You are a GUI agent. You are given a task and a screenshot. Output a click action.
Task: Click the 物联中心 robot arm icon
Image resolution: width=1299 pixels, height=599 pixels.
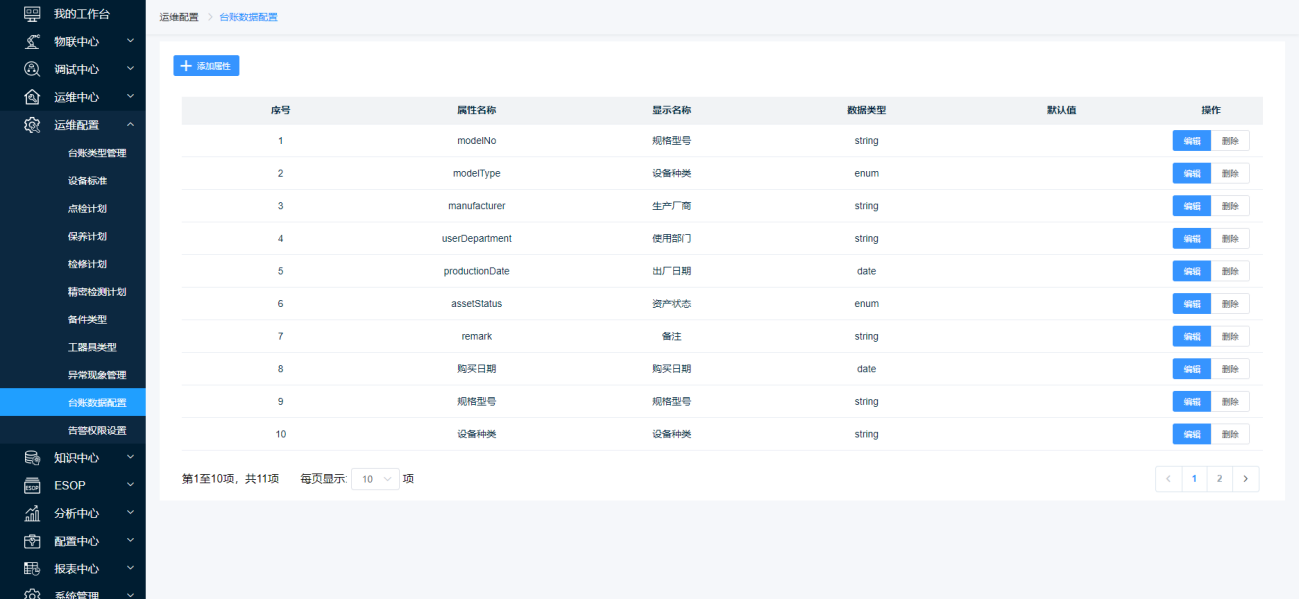pos(32,42)
